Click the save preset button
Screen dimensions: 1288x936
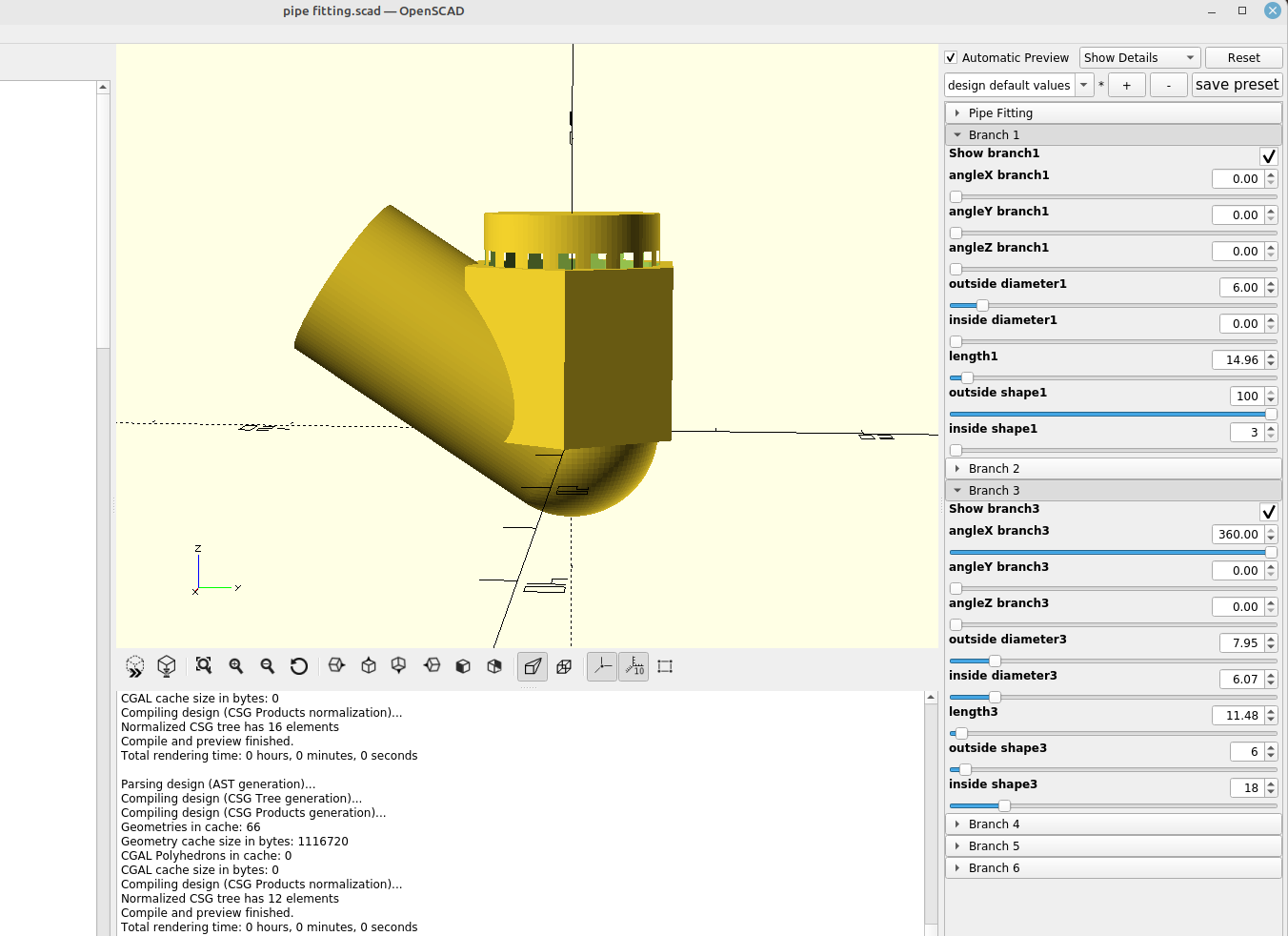[1237, 84]
